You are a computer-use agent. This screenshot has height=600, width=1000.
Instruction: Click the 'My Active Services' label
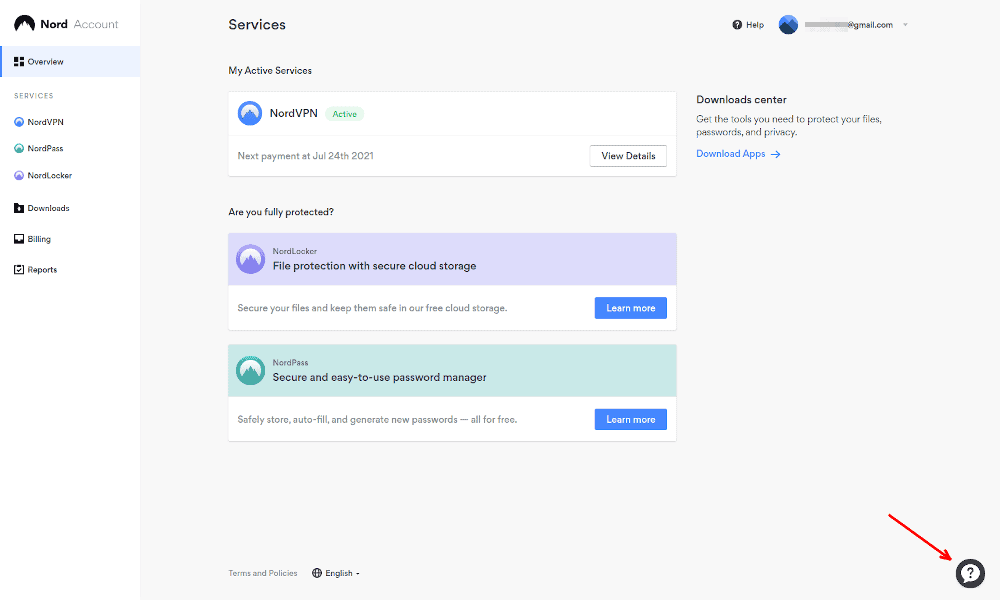tap(270, 71)
